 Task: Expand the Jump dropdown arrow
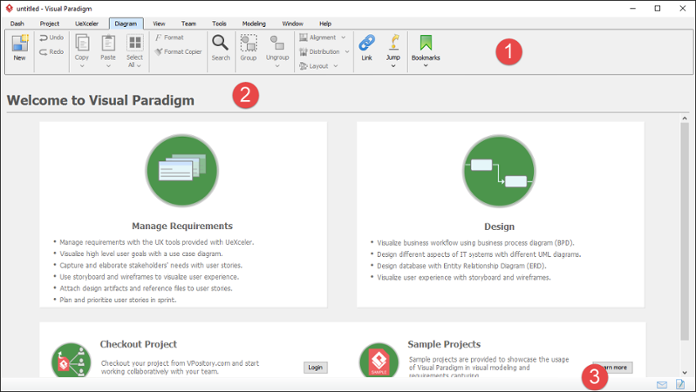[393, 66]
